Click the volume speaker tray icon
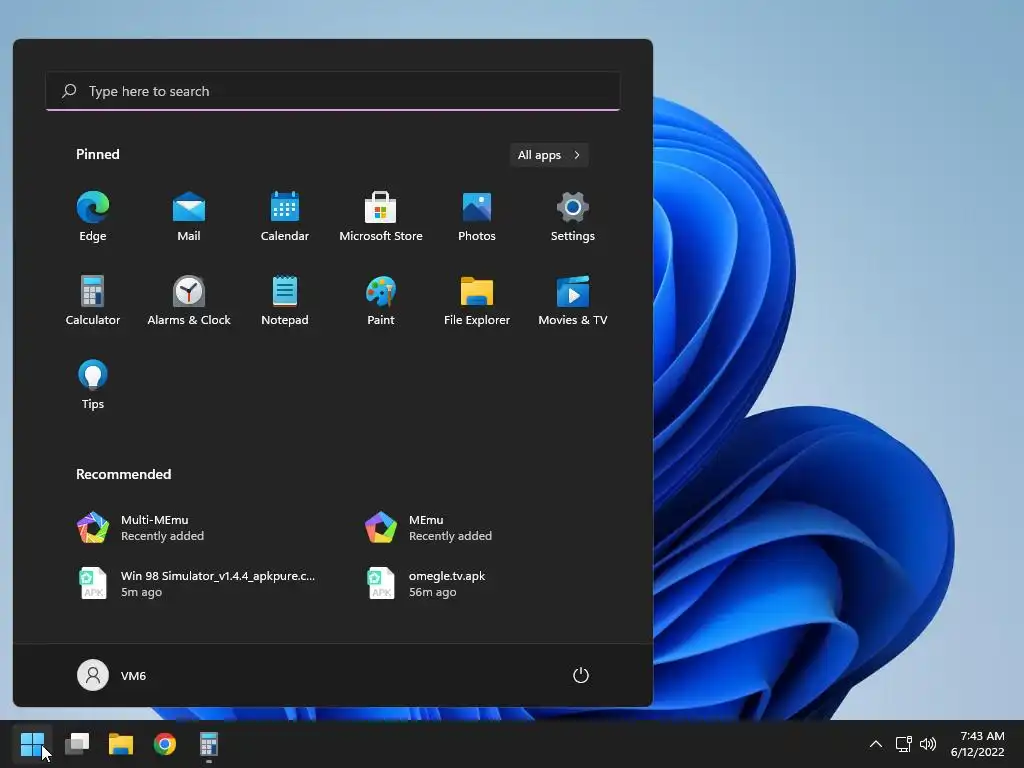The image size is (1024, 768). (927, 744)
